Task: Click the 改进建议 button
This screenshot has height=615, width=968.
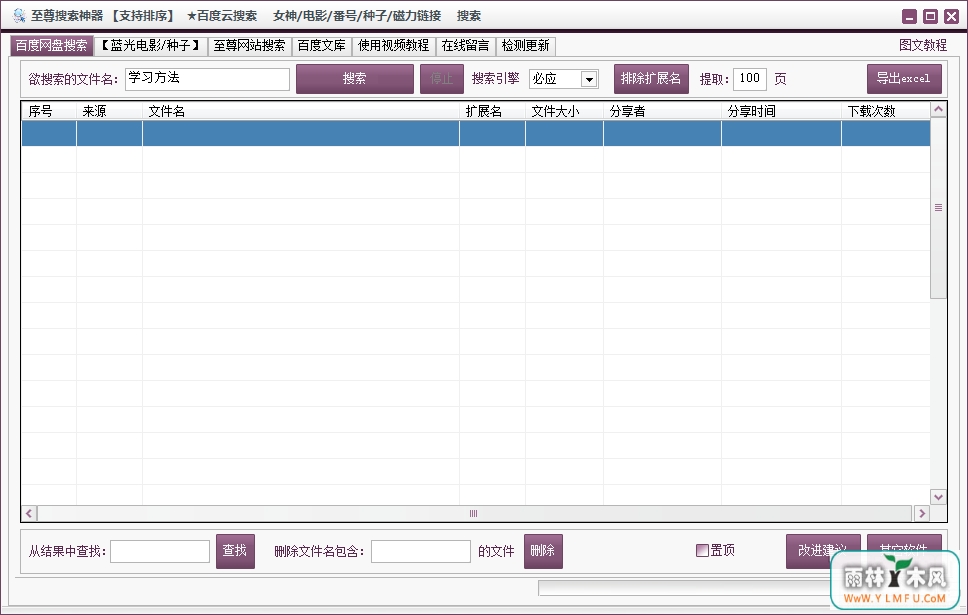Action: pyautogui.click(x=823, y=550)
